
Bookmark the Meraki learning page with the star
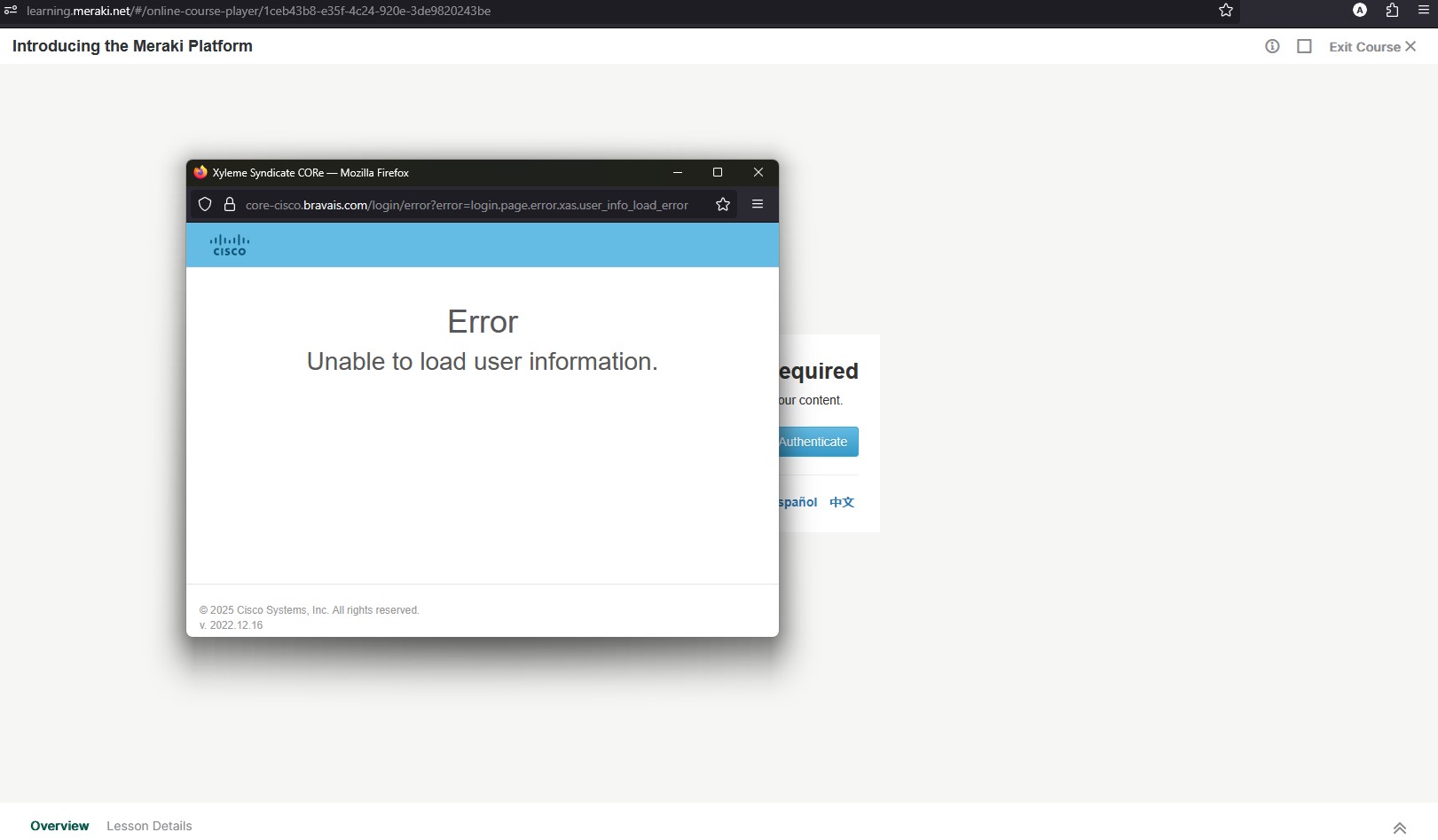pos(1226,11)
